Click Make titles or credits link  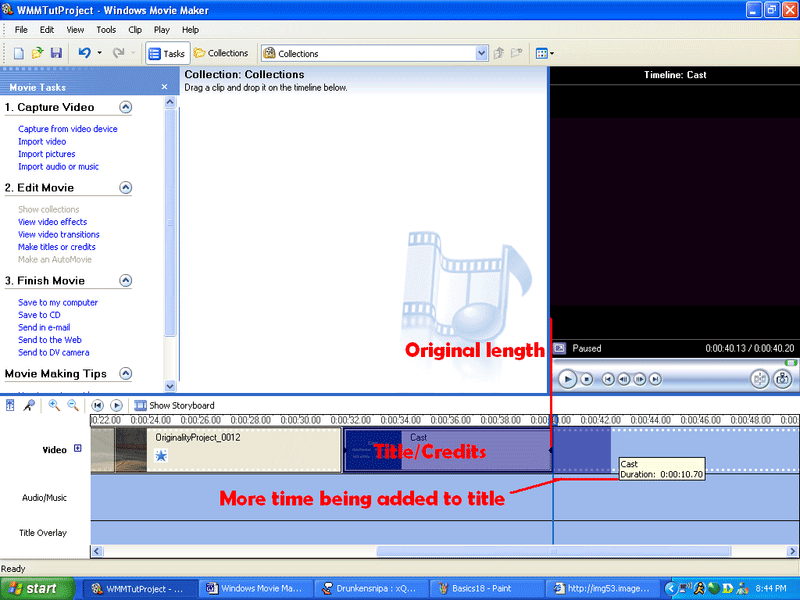click(57, 247)
